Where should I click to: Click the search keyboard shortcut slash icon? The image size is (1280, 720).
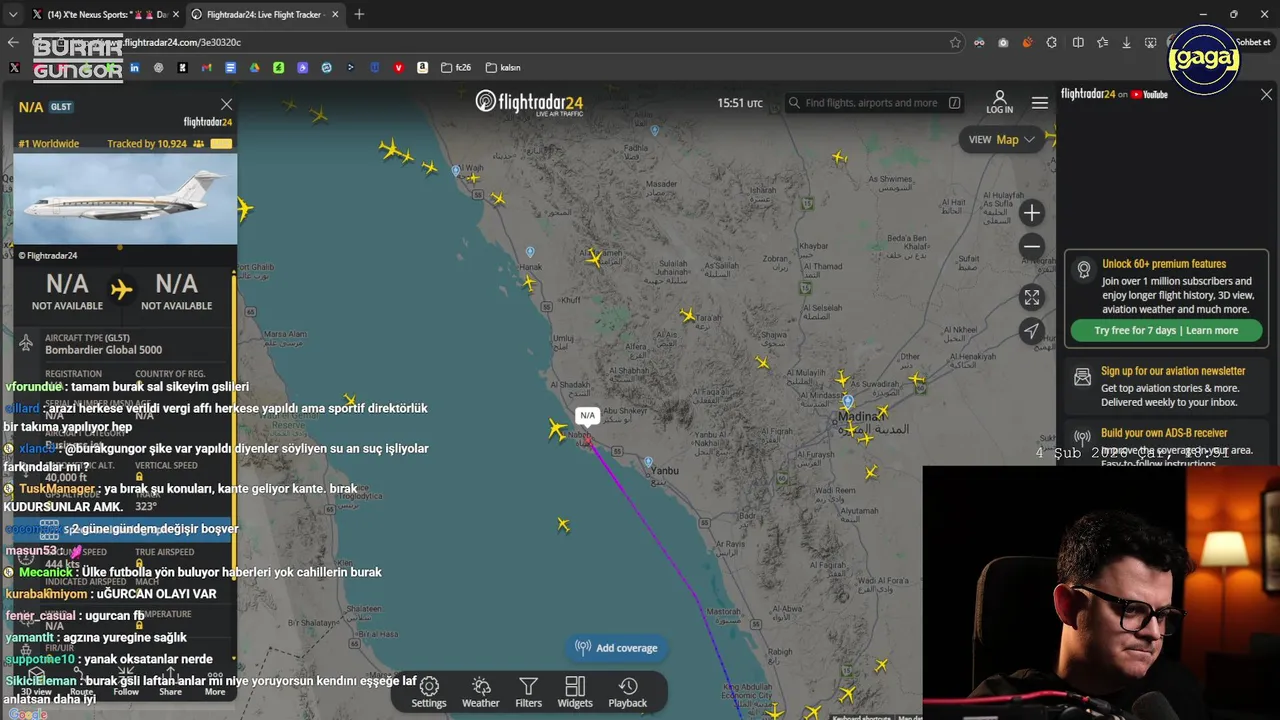pyautogui.click(x=955, y=103)
